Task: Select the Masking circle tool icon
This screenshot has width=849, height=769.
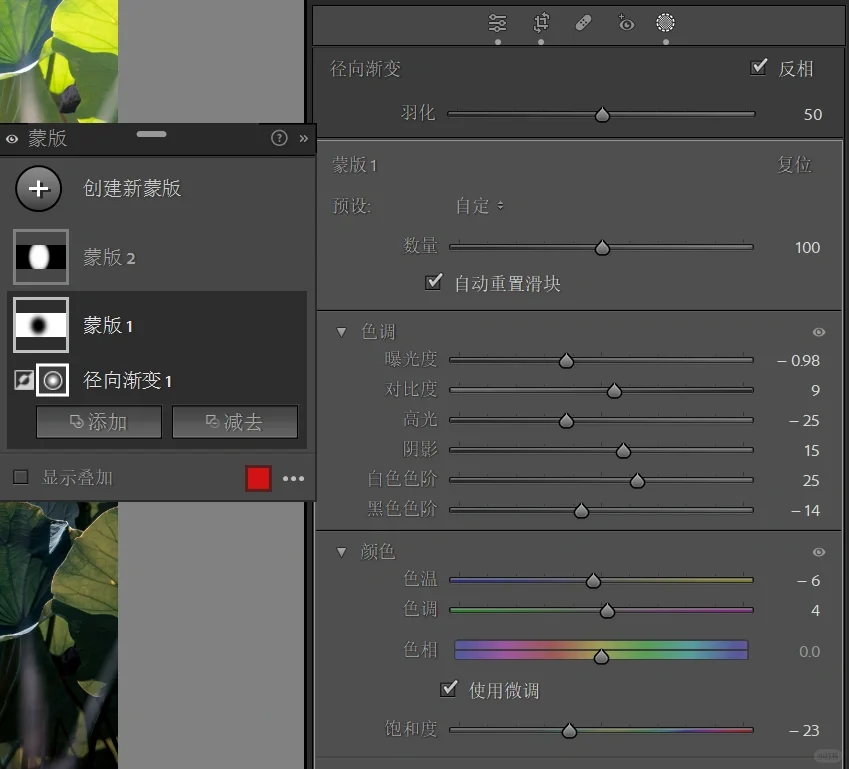Action: 665,23
